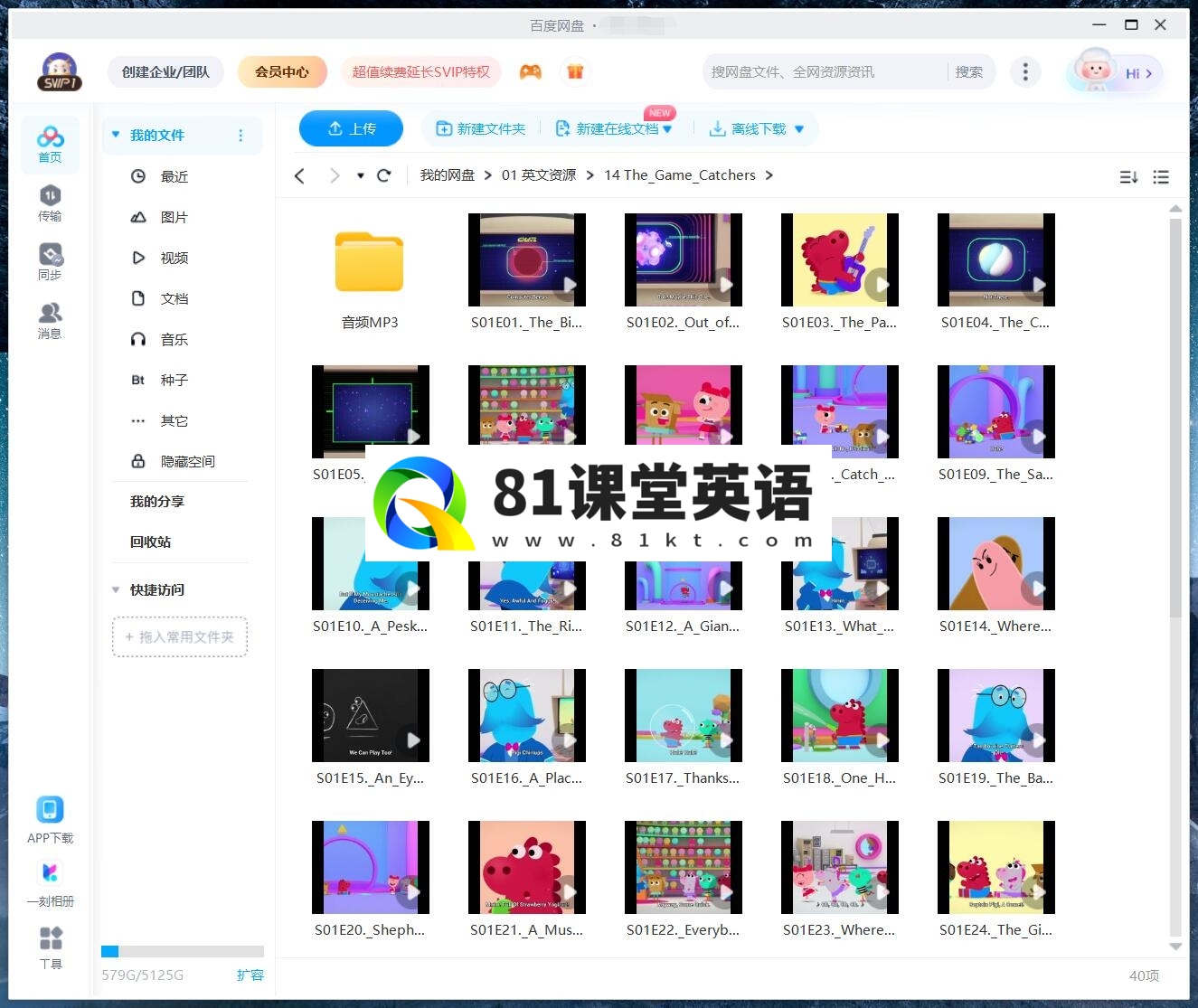This screenshot has height=1008, width=1198.
Task: Collapse the 我的文件 tree arrow
Action: click(x=116, y=135)
